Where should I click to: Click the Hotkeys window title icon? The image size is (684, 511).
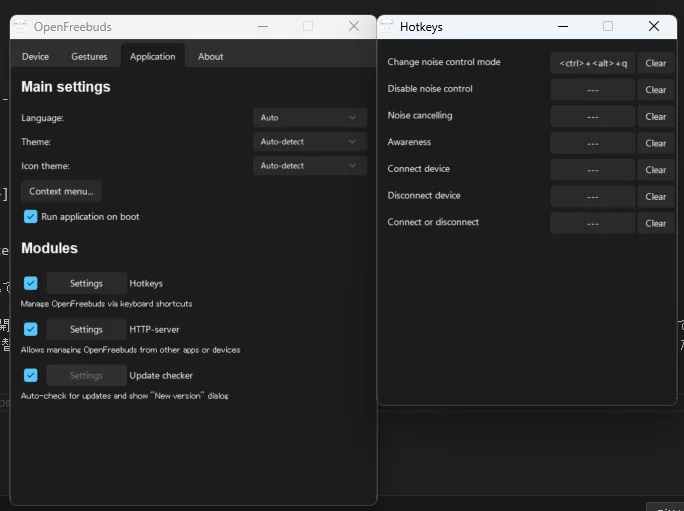click(386, 27)
